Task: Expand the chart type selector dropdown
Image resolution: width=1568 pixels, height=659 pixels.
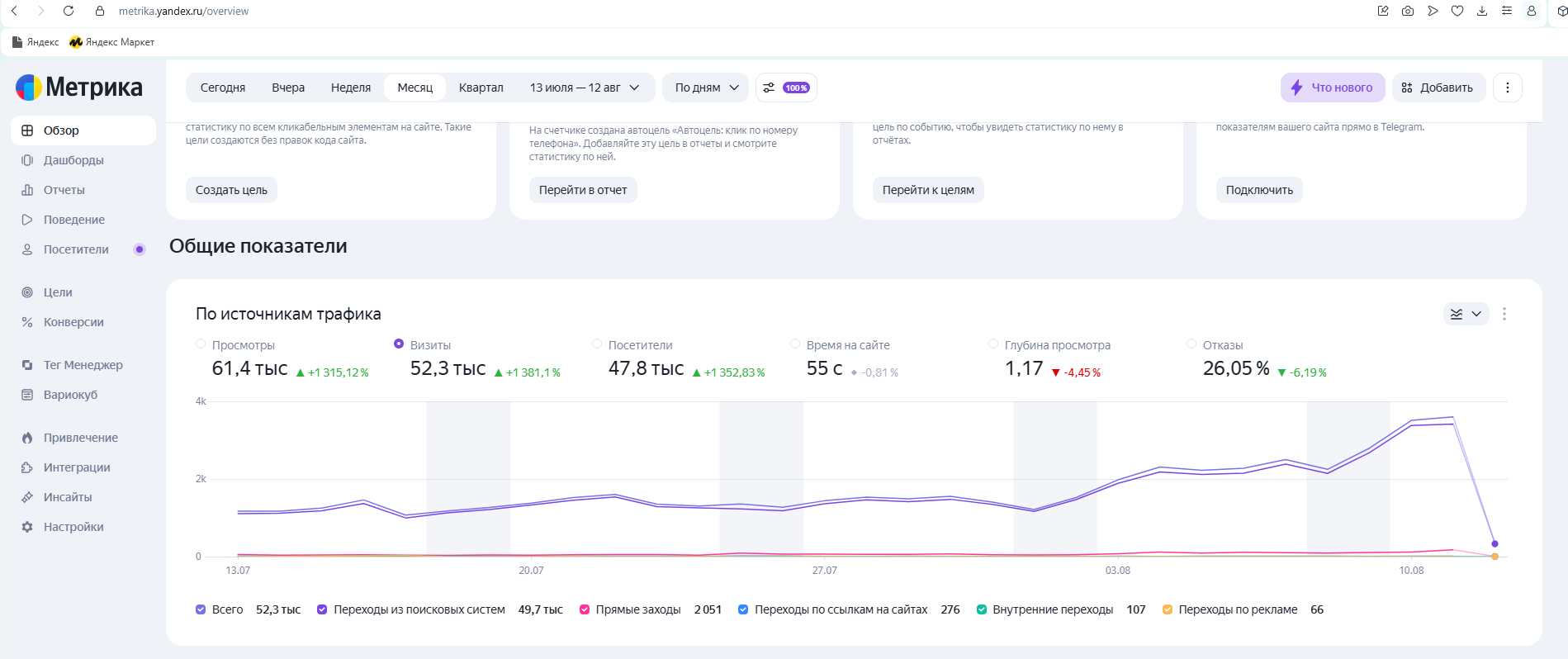Action: [1466, 314]
